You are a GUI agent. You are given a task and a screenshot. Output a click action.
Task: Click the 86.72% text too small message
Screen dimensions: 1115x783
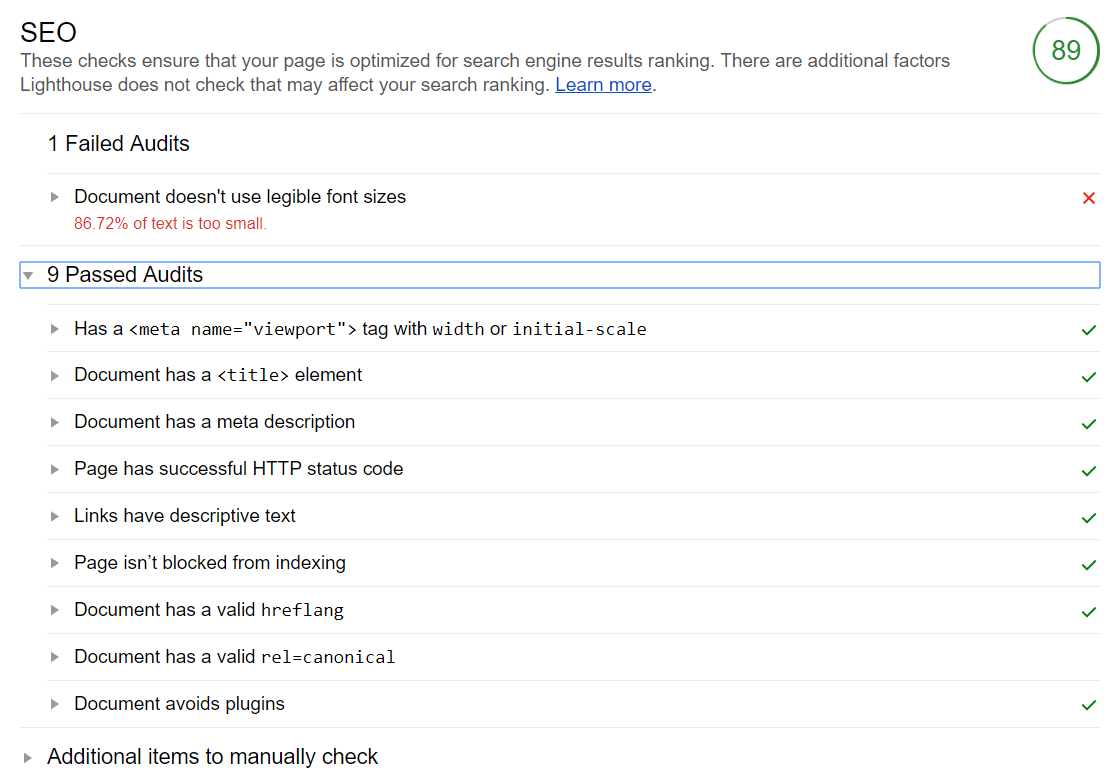(x=170, y=223)
